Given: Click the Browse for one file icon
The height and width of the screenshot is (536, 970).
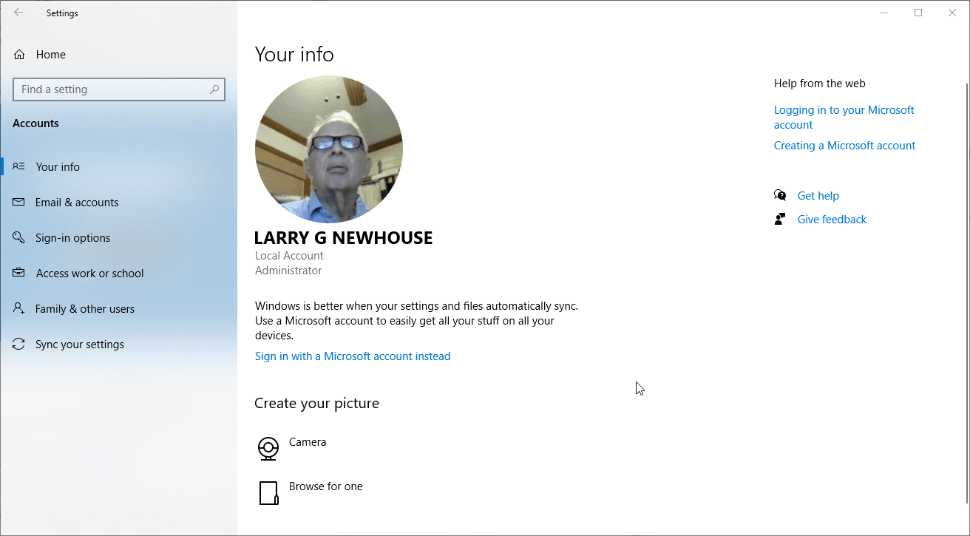Looking at the screenshot, I should 268,493.
